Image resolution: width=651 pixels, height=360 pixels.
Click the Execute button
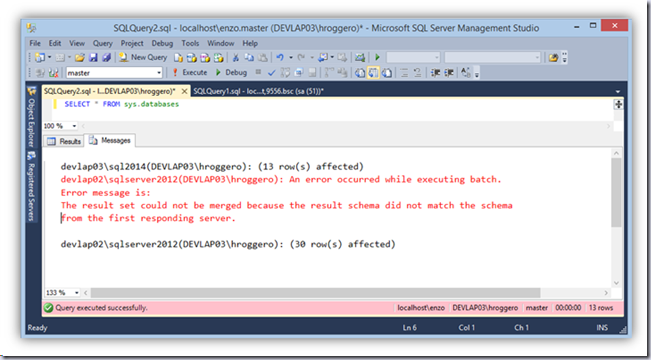[189, 72]
